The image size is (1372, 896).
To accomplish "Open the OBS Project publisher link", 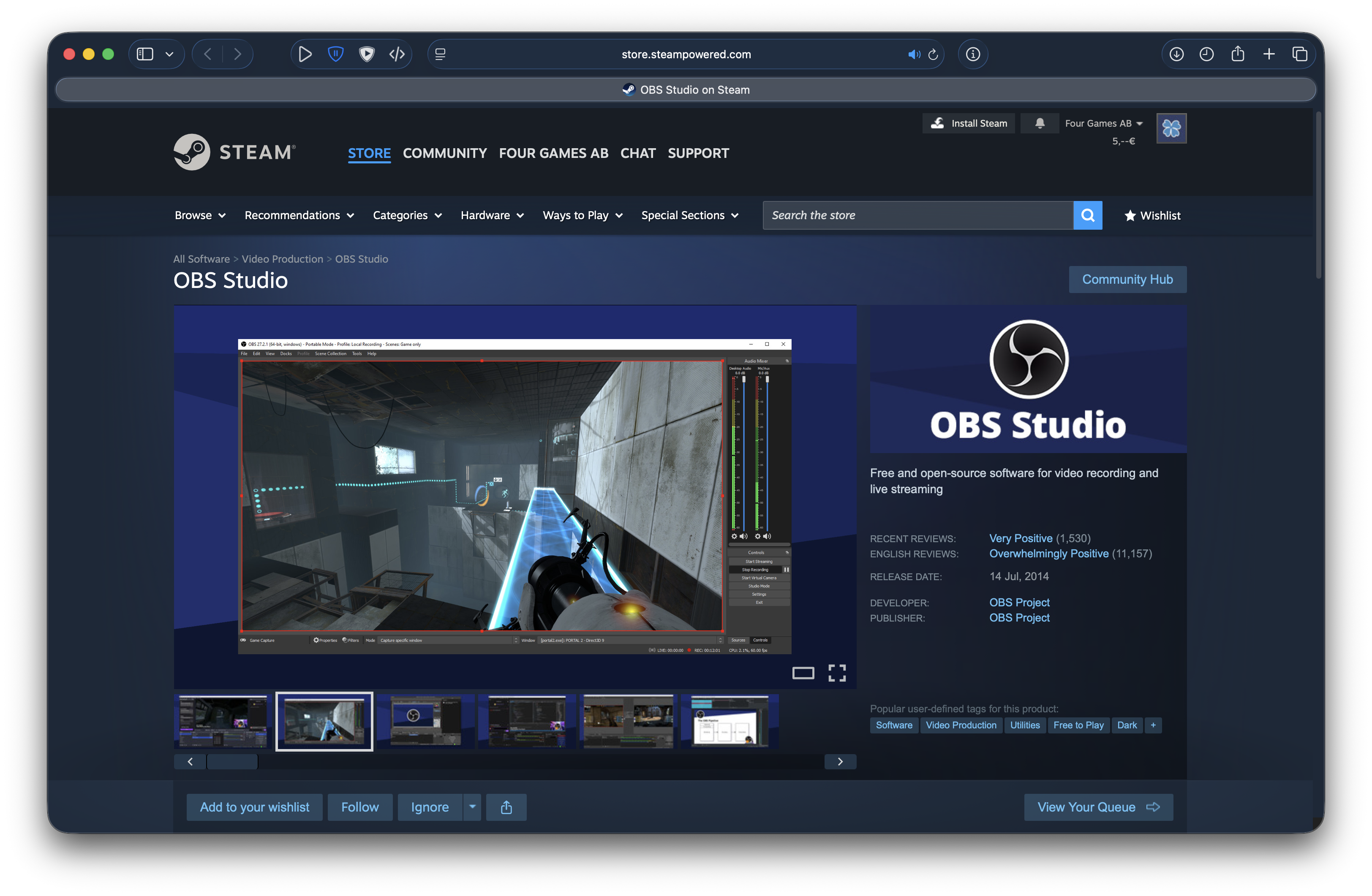I will [1019, 618].
